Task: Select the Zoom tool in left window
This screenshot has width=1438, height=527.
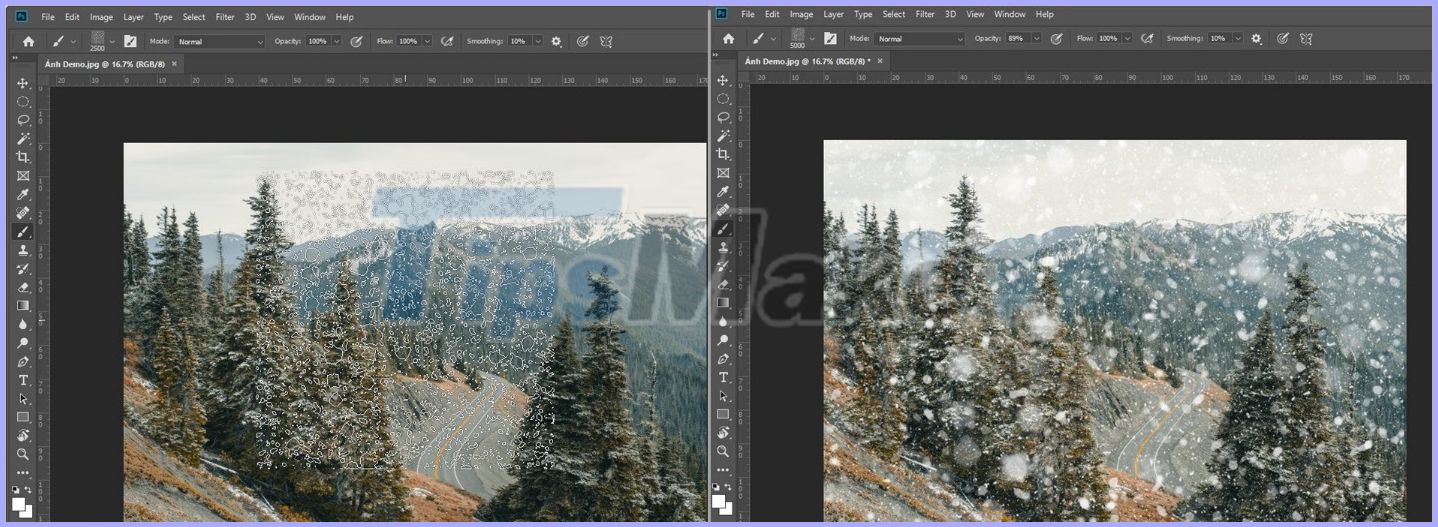Action: click(x=23, y=454)
